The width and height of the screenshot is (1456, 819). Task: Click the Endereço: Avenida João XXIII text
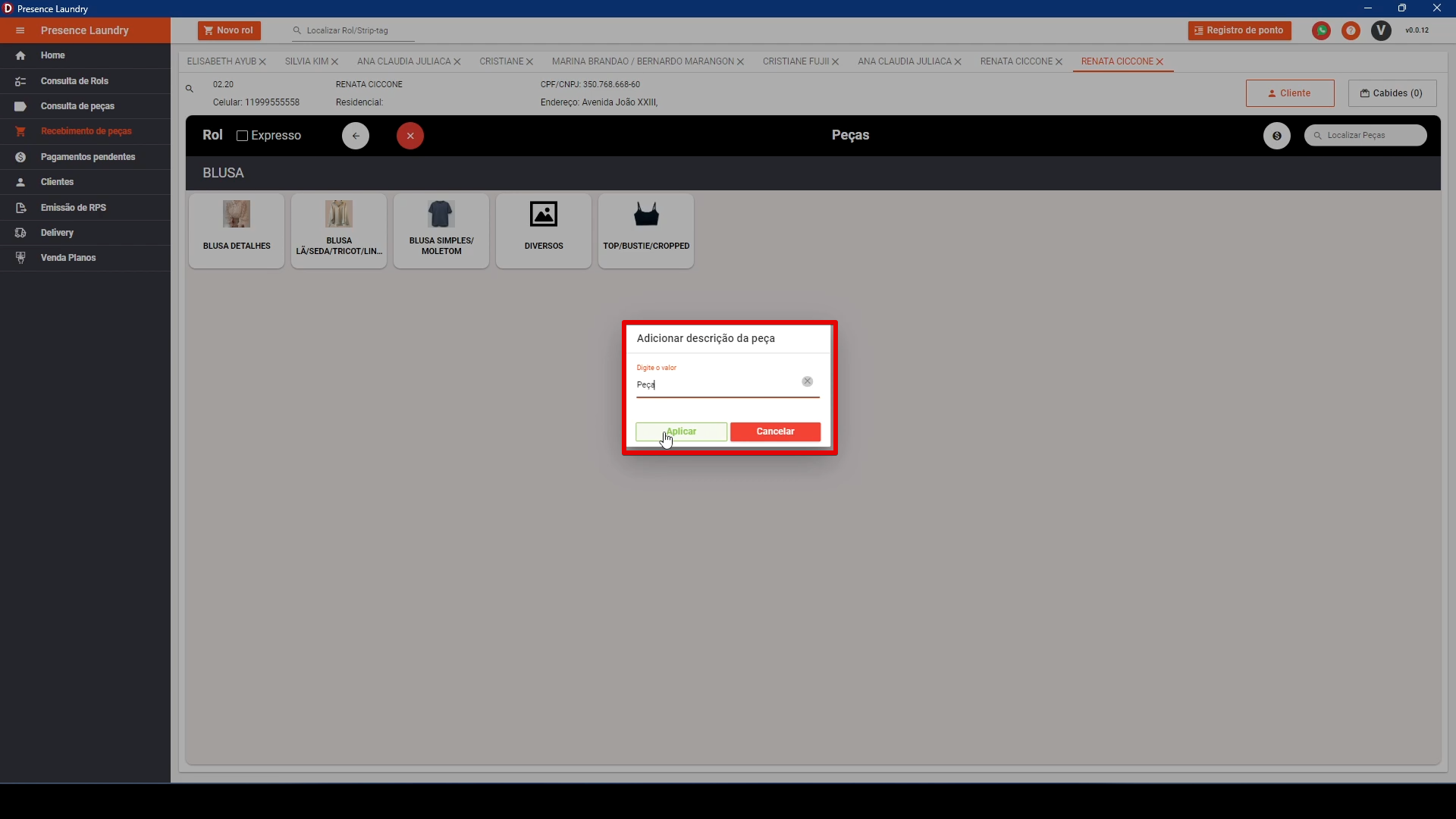tap(599, 102)
